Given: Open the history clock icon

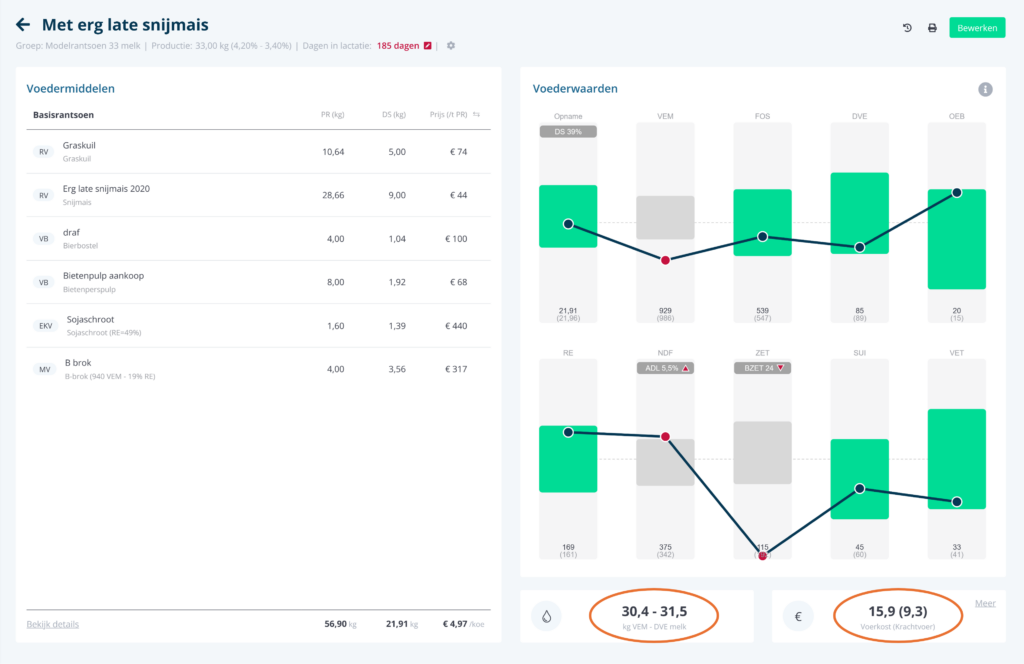Looking at the screenshot, I should coord(907,28).
